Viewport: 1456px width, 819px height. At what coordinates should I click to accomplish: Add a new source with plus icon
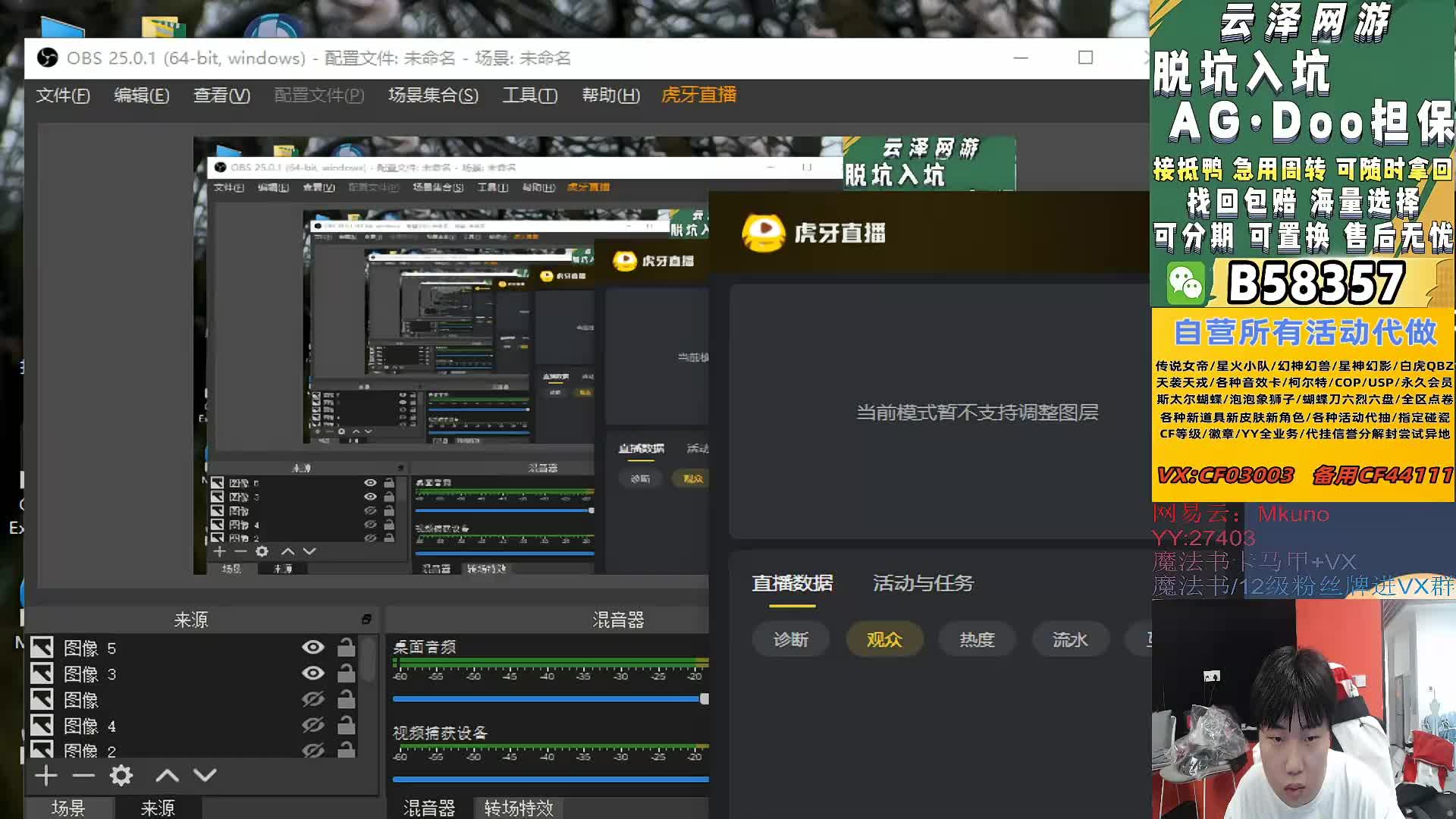(x=46, y=776)
